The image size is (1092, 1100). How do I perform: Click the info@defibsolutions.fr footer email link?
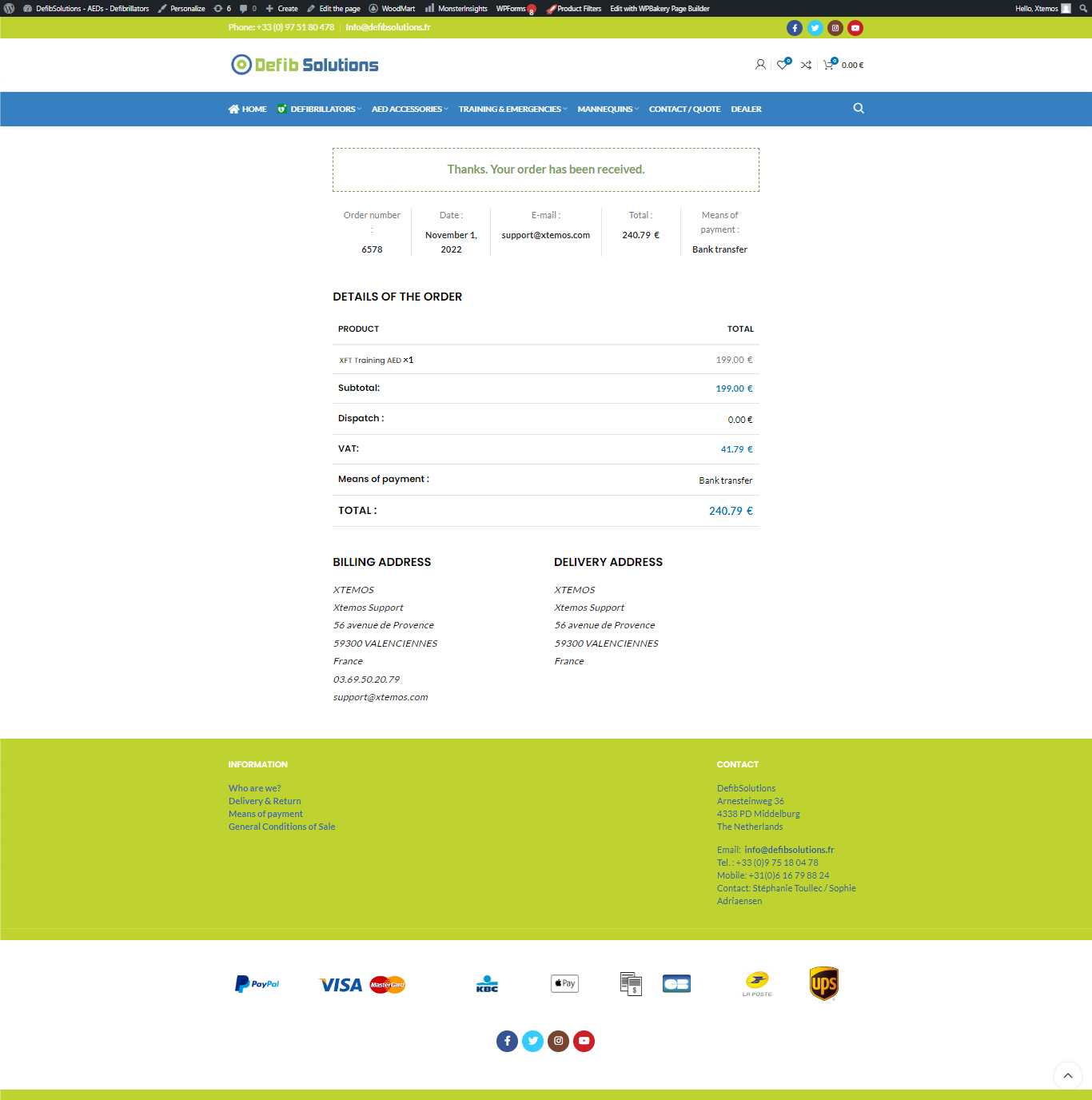tap(789, 850)
